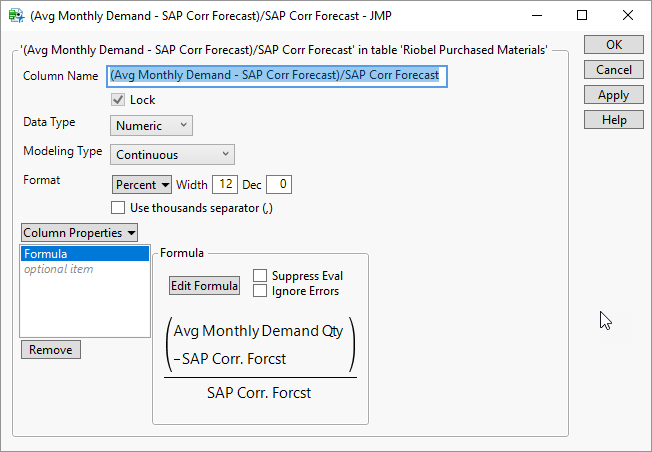
Task: Click the Cancel button
Action: click(613, 70)
